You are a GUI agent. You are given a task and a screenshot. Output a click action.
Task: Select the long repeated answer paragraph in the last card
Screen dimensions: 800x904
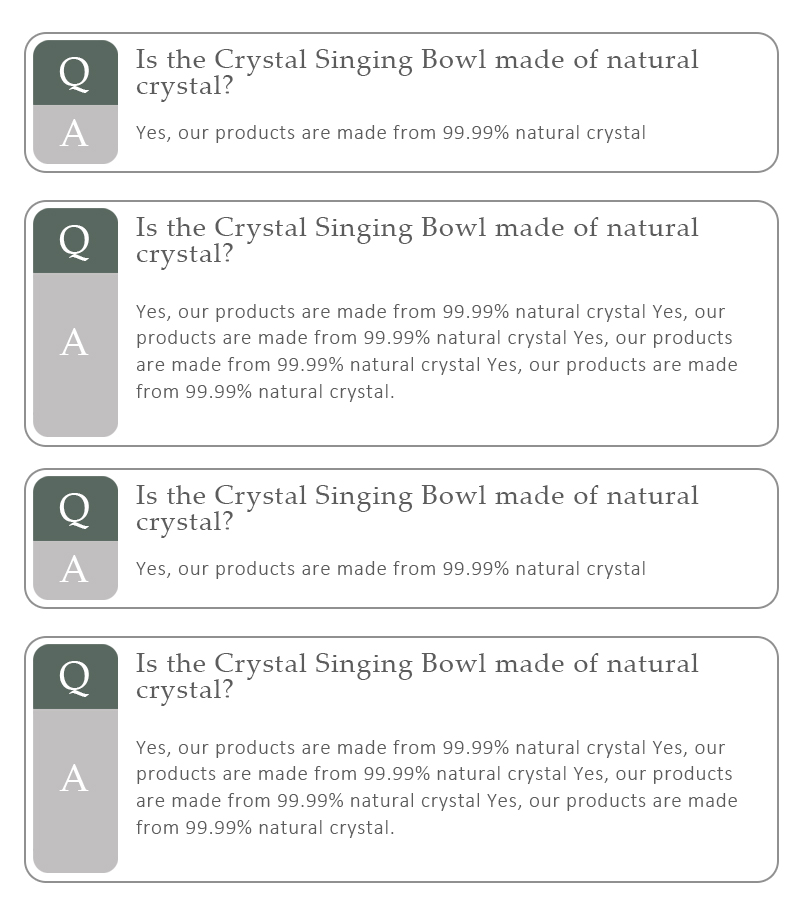pyautogui.click(x=437, y=788)
